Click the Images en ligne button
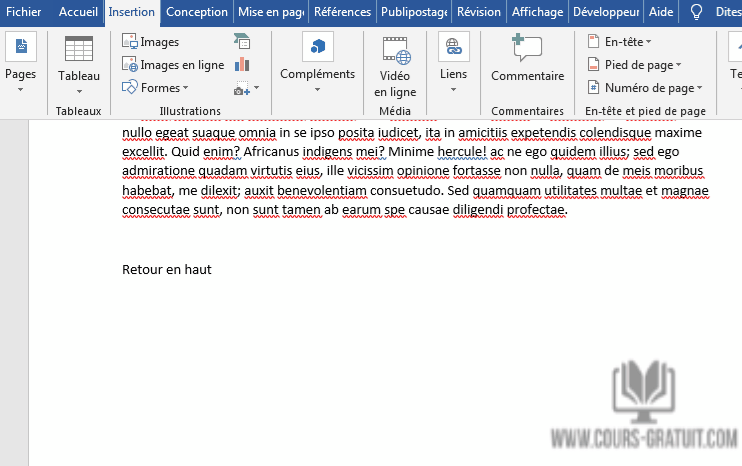Image resolution: width=742 pixels, height=466 pixels. tap(173, 64)
